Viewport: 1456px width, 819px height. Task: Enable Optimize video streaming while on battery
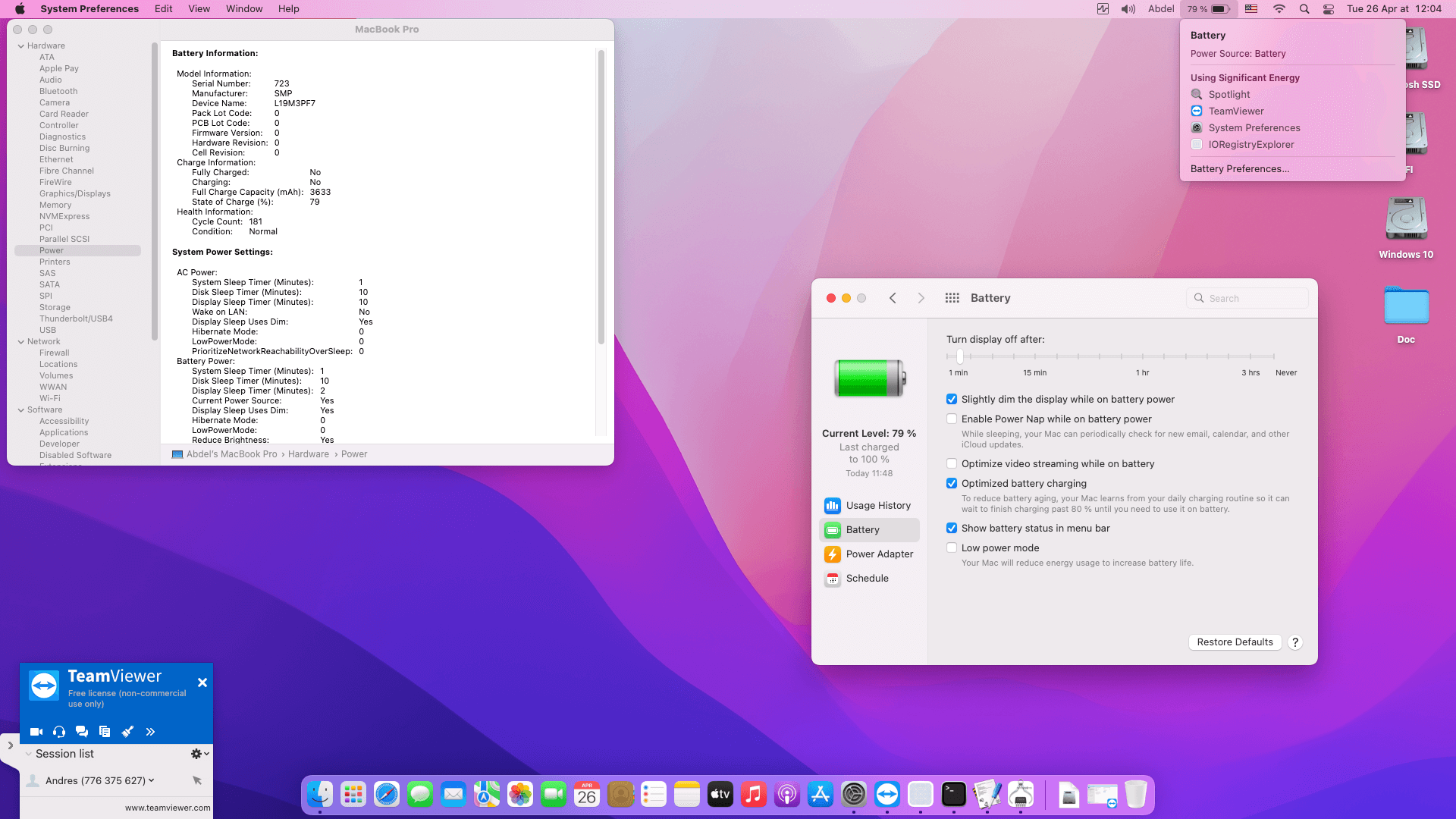(x=952, y=464)
